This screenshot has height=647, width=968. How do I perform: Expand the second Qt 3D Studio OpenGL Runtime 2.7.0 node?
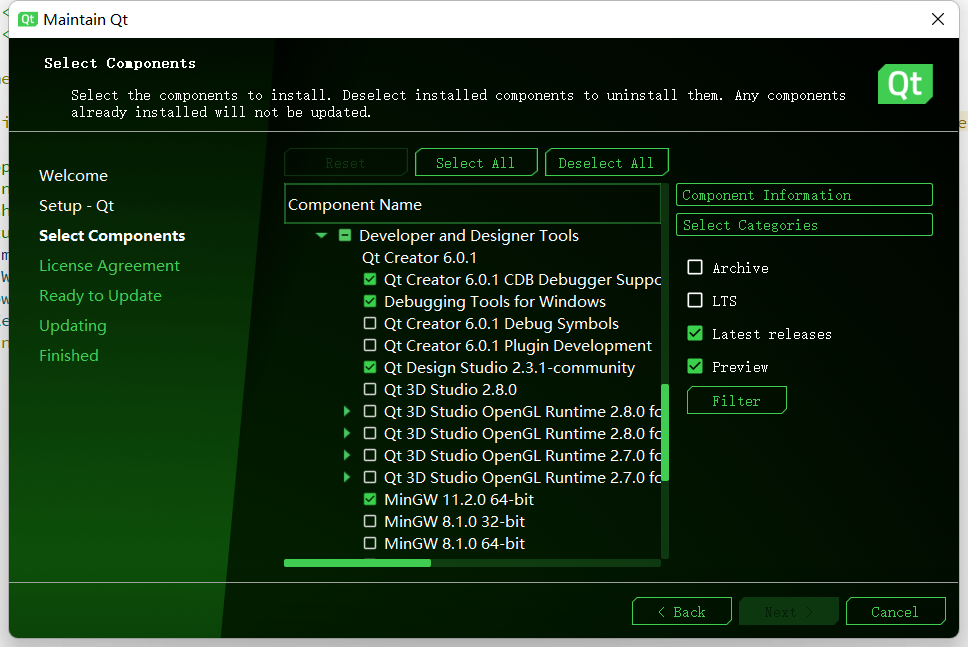(347, 477)
